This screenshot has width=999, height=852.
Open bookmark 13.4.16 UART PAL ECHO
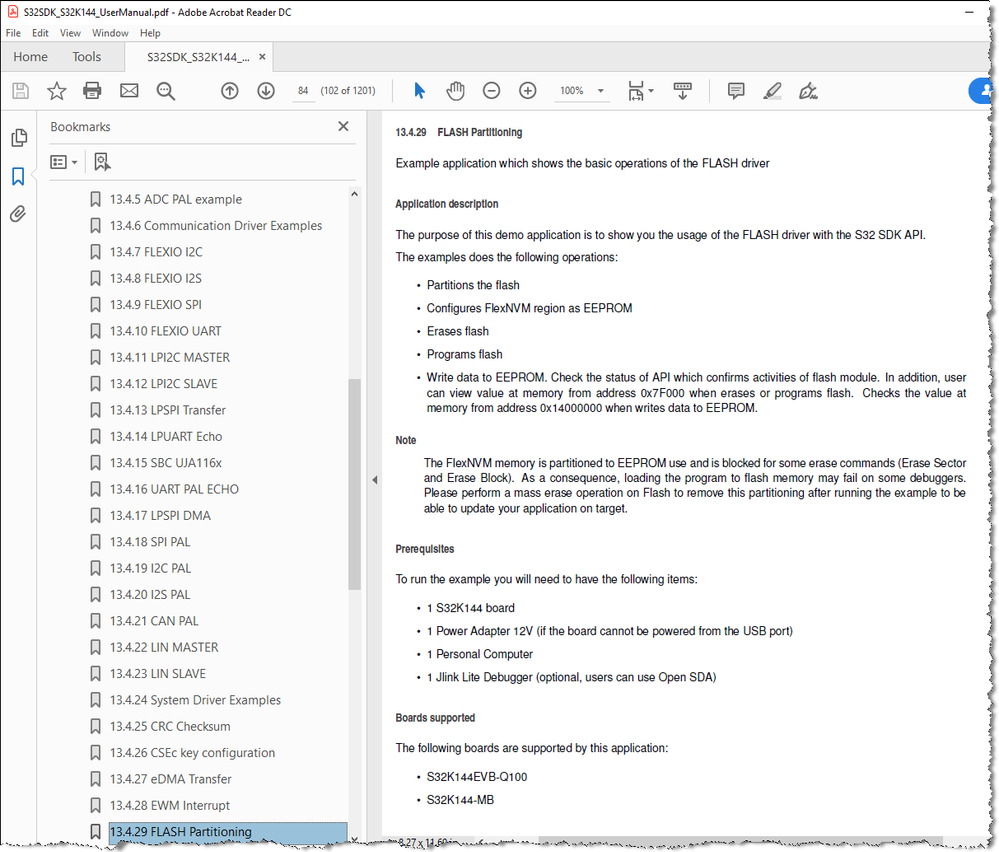[174, 489]
